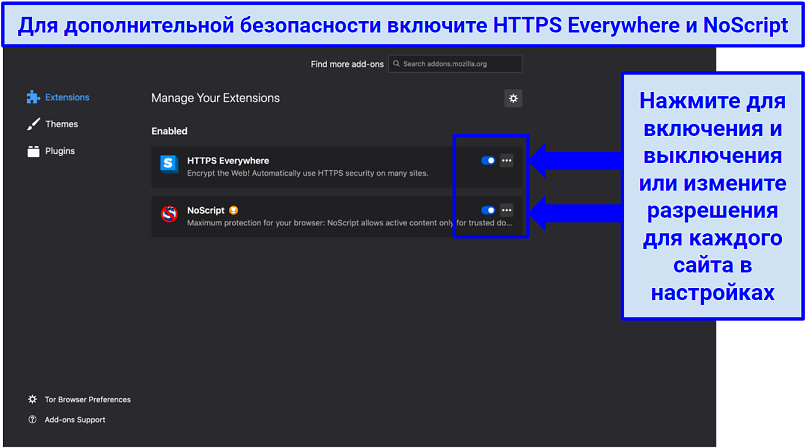The width and height of the screenshot is (806, 448).
Task: Switch to the Plugins section
Action: click(51, 151)
